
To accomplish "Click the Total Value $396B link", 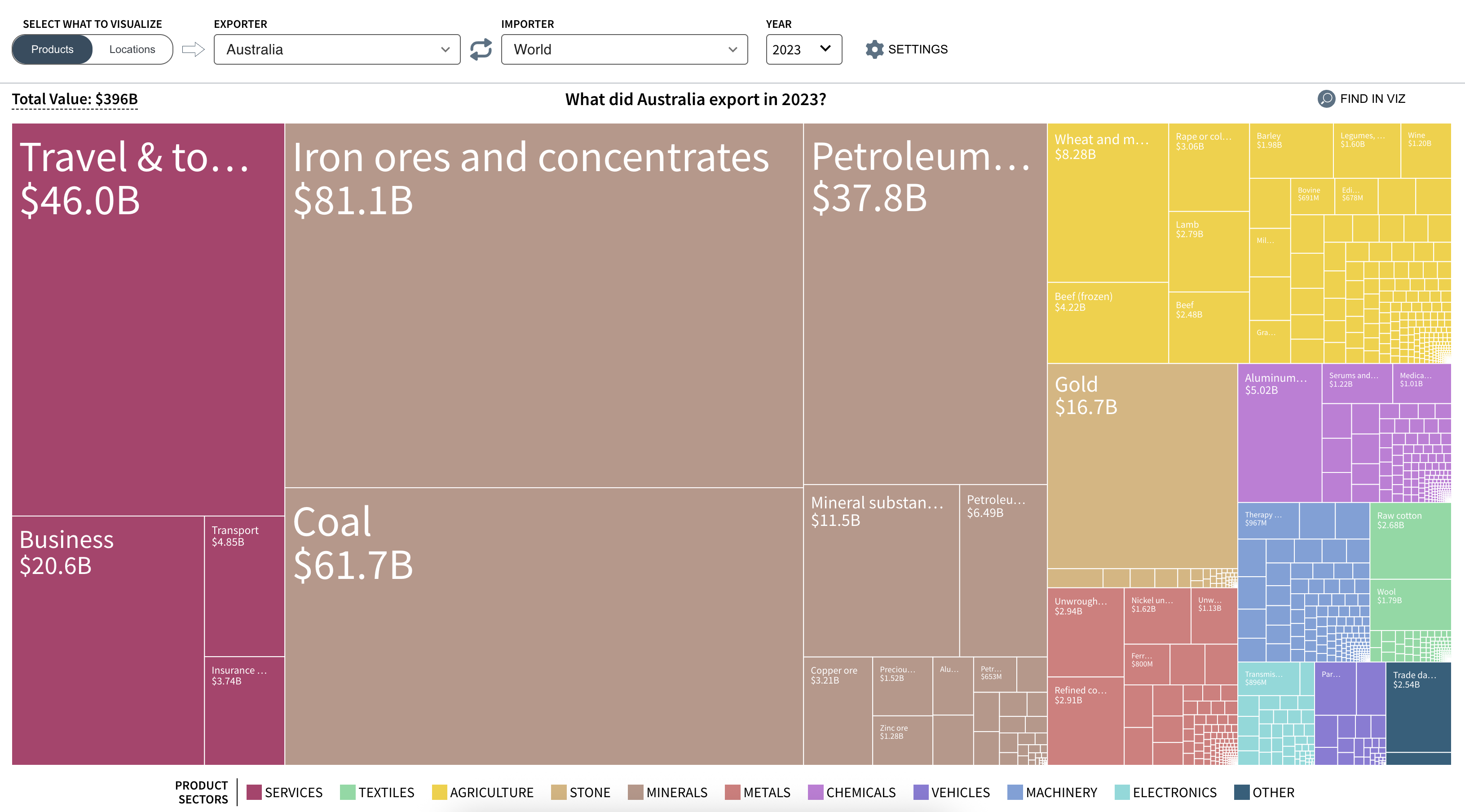I will pos(75,100).
